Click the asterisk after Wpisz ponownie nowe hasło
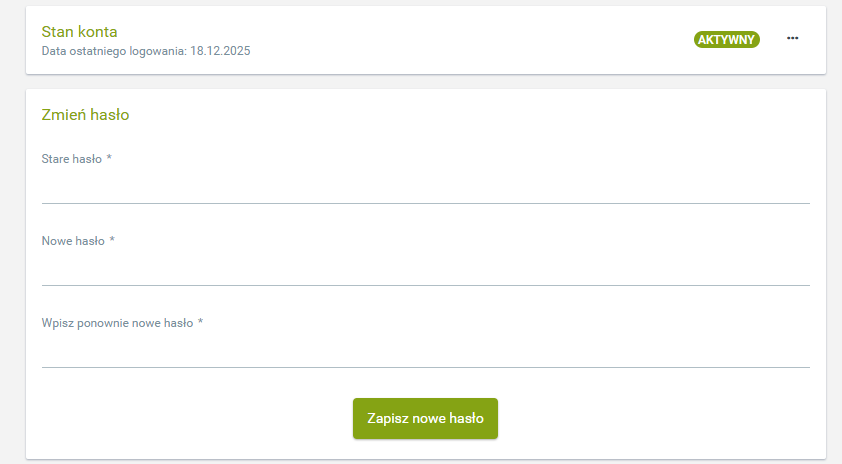Screen dimensions: 842x464 tap(201, 322)
